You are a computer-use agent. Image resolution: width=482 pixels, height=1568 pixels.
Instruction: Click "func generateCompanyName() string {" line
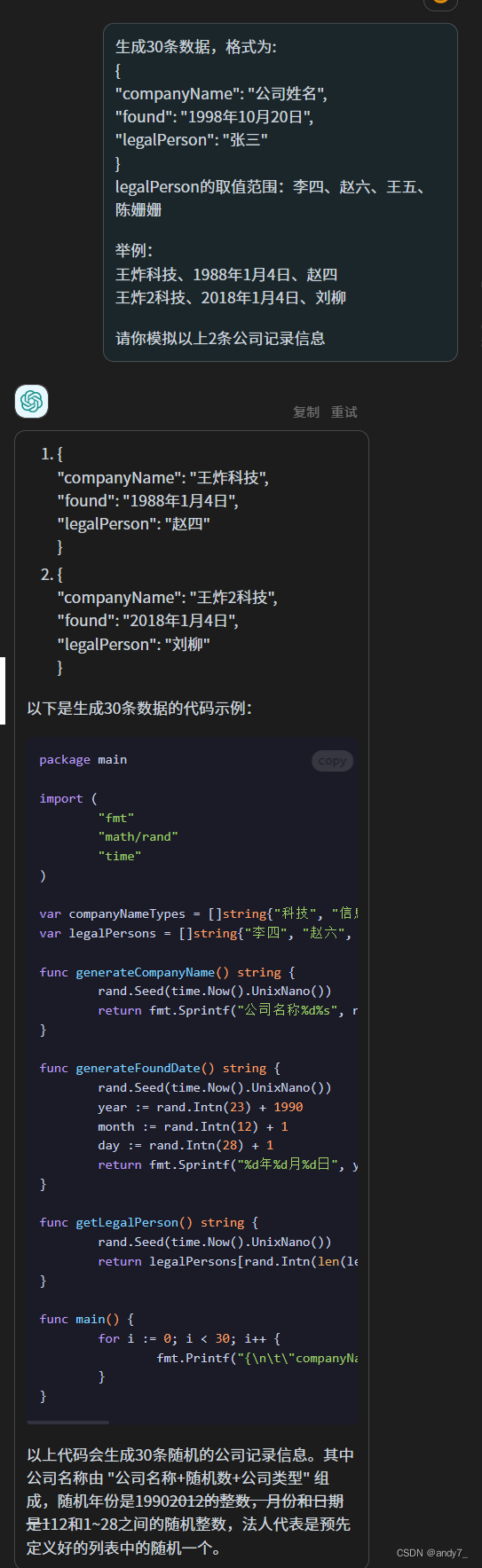(168, 973)
